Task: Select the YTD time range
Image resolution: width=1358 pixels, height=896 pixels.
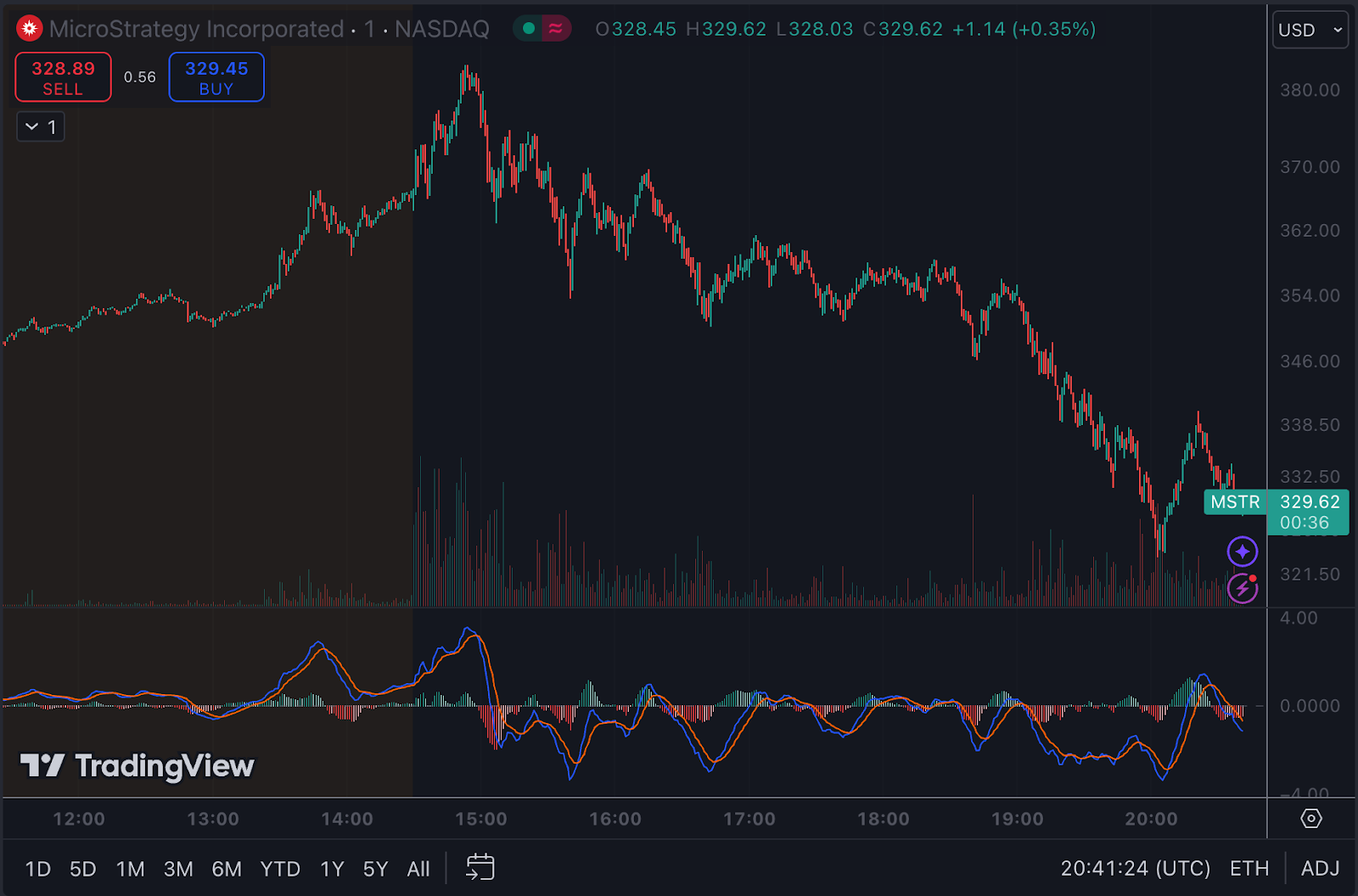Action: [x=280, y=869]
